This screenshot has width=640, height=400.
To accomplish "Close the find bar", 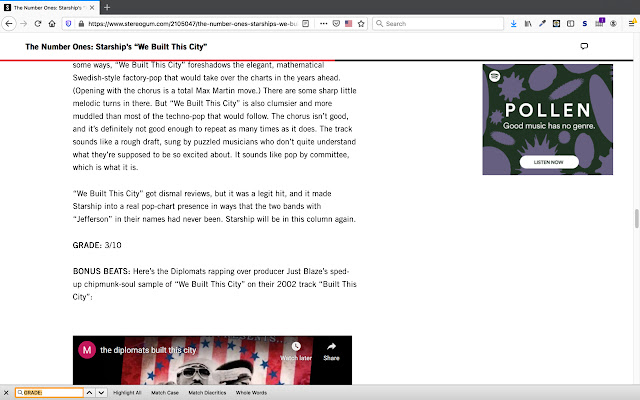I will coord(6,393).
